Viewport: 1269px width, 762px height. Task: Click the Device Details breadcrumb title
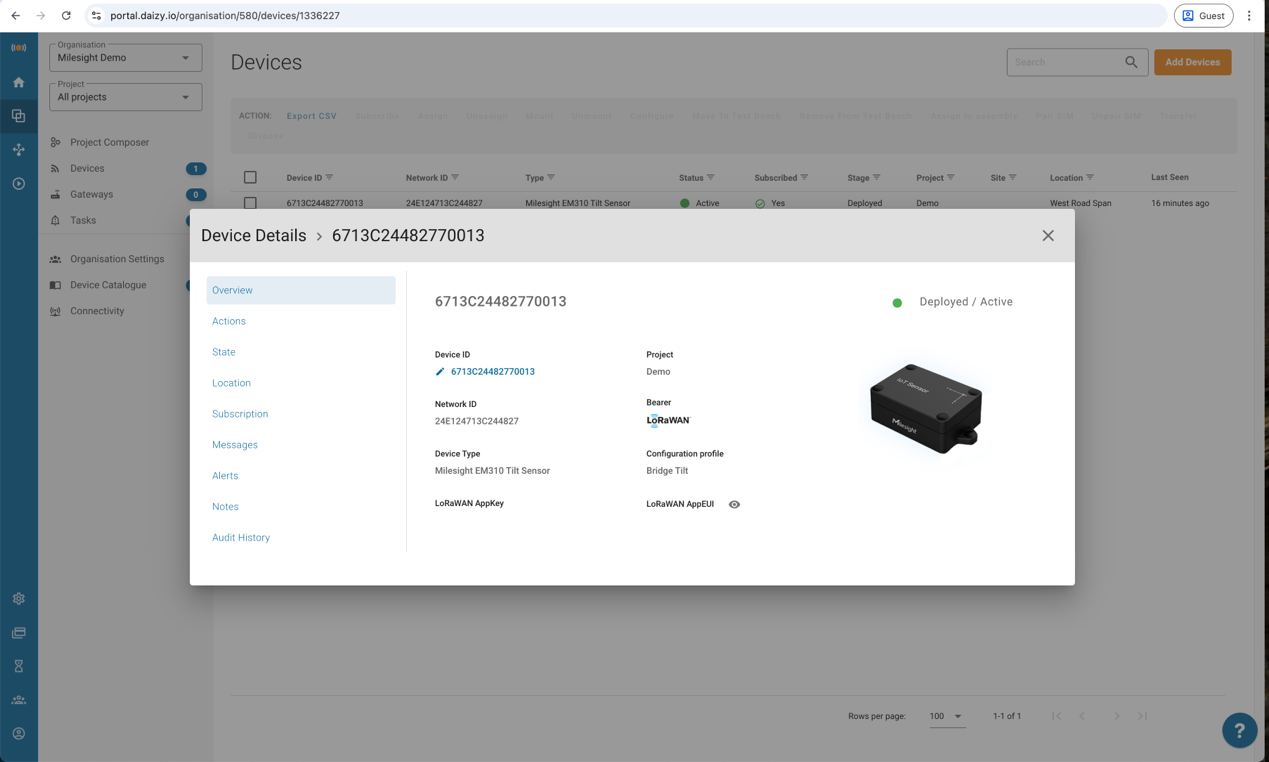254,236
